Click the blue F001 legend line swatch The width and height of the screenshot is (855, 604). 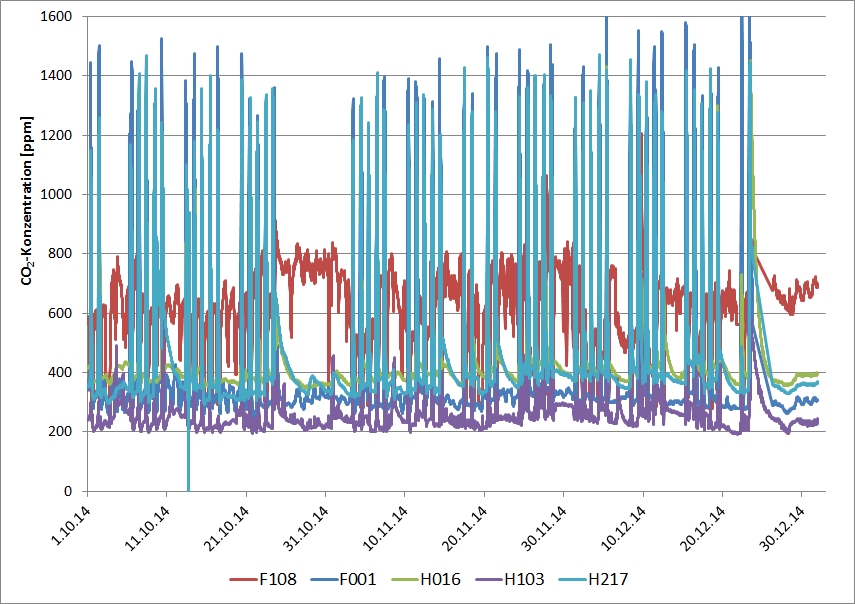[x=324, y=579]
